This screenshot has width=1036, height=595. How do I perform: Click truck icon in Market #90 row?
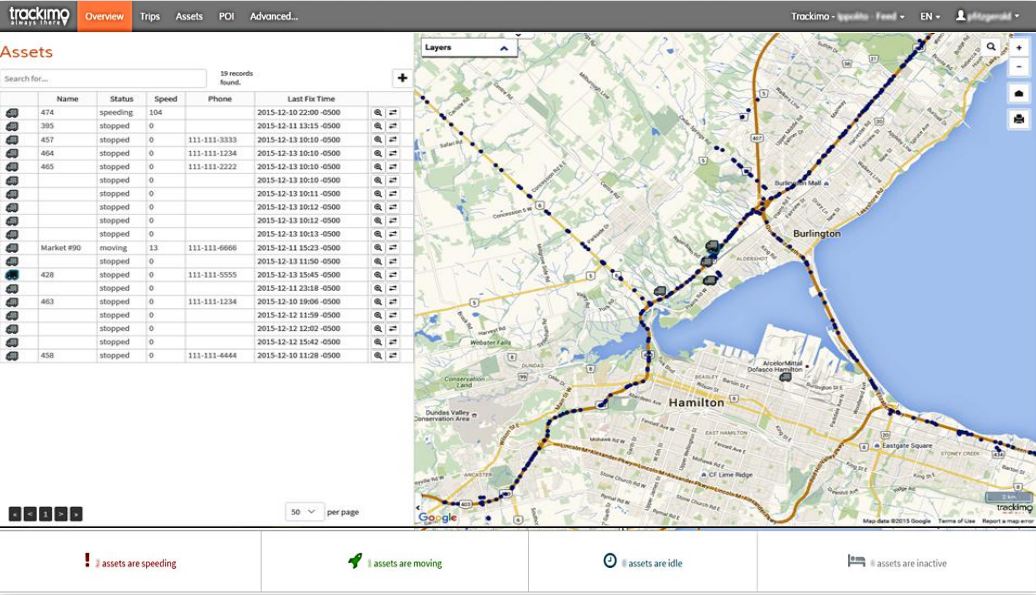coord(12,248)
